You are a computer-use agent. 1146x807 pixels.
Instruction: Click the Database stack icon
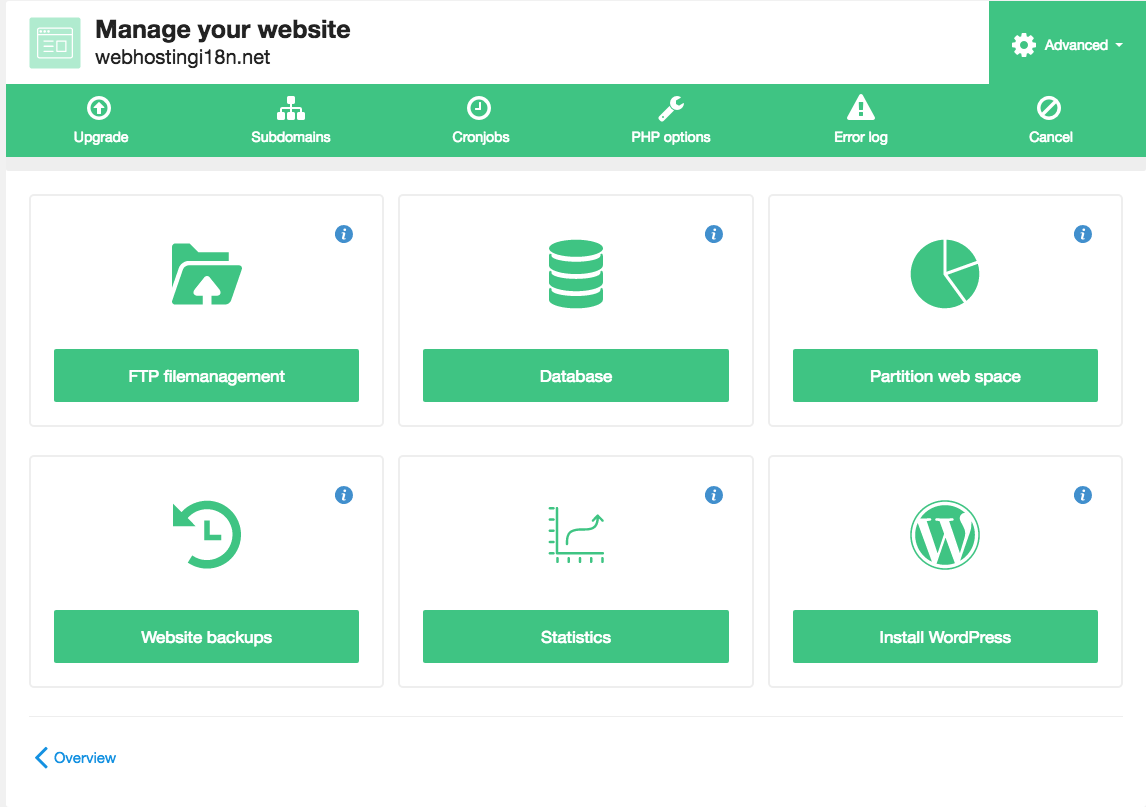point(576,274)
